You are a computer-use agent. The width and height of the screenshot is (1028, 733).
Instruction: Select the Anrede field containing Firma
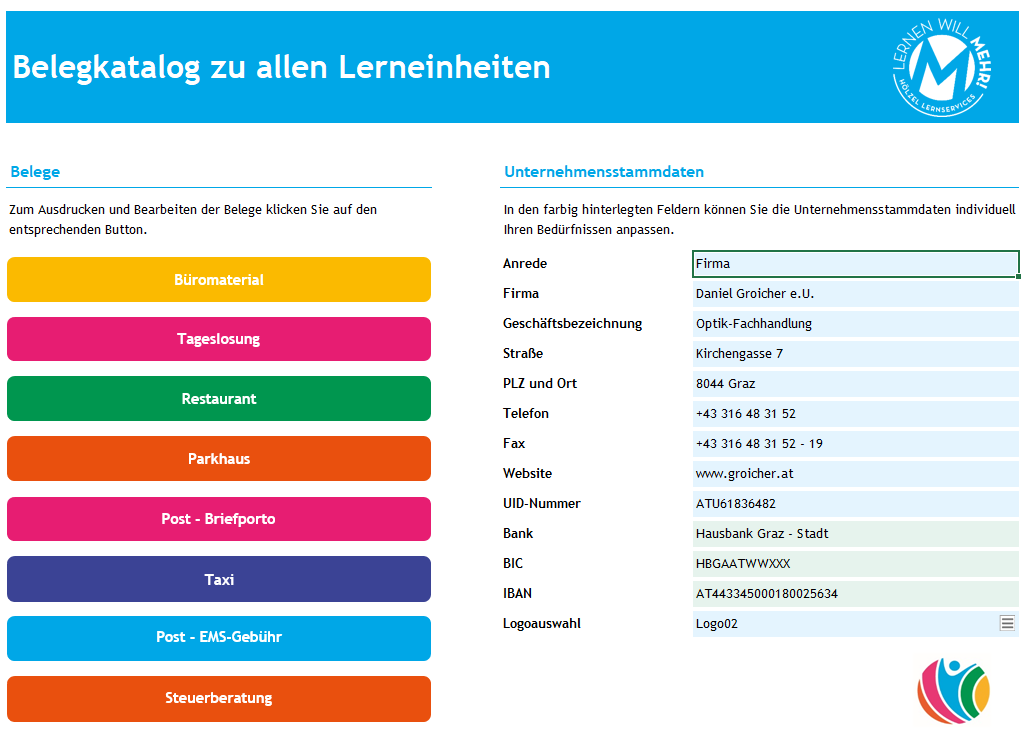856,264
